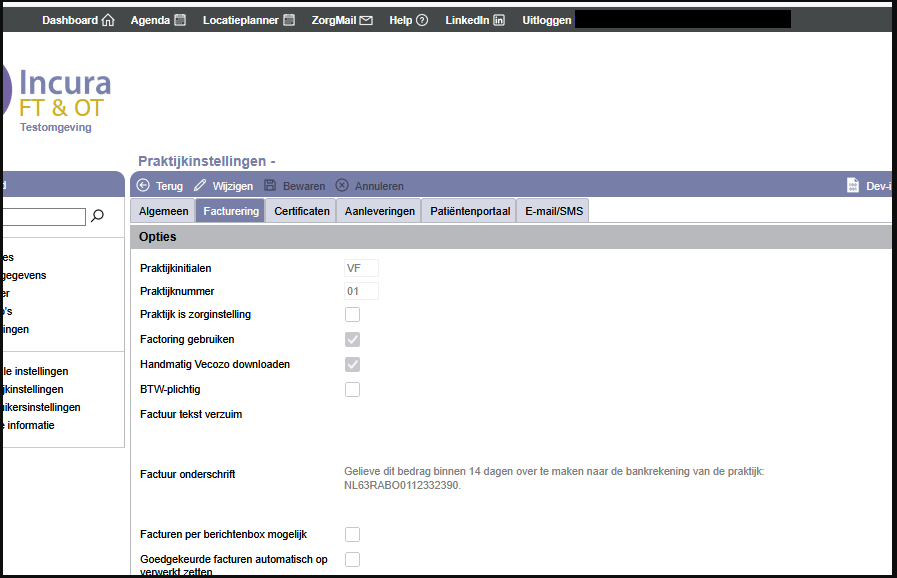
Task: Click the Annuleren cancel button
Action: tap(370, 186)
